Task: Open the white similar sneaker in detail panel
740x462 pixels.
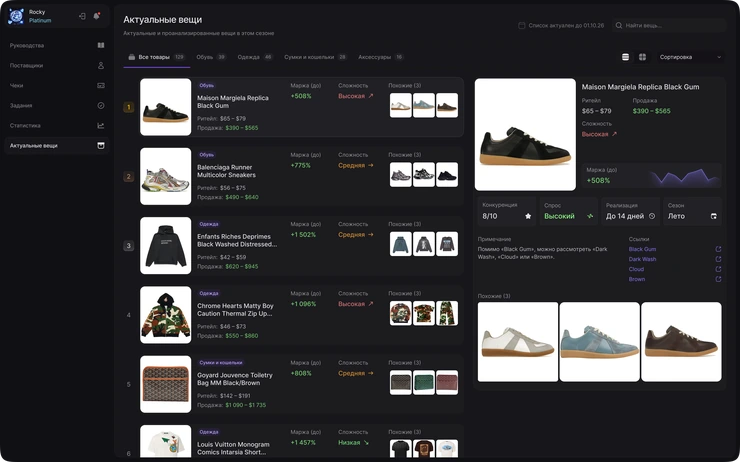Action: 518,342
